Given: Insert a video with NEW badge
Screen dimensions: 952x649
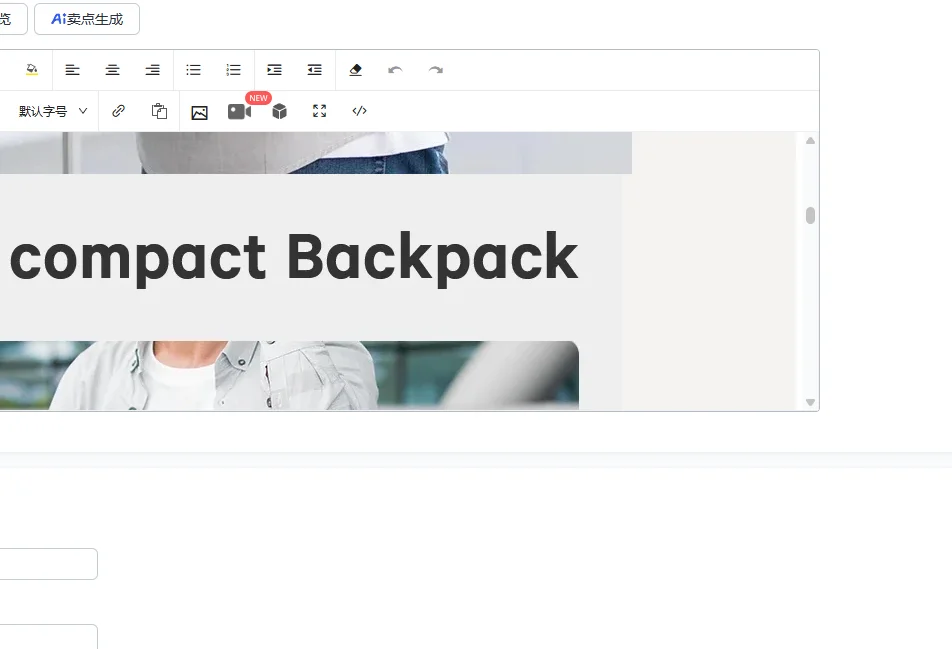Looking at the screenshot, I should (x=239, y=112).
